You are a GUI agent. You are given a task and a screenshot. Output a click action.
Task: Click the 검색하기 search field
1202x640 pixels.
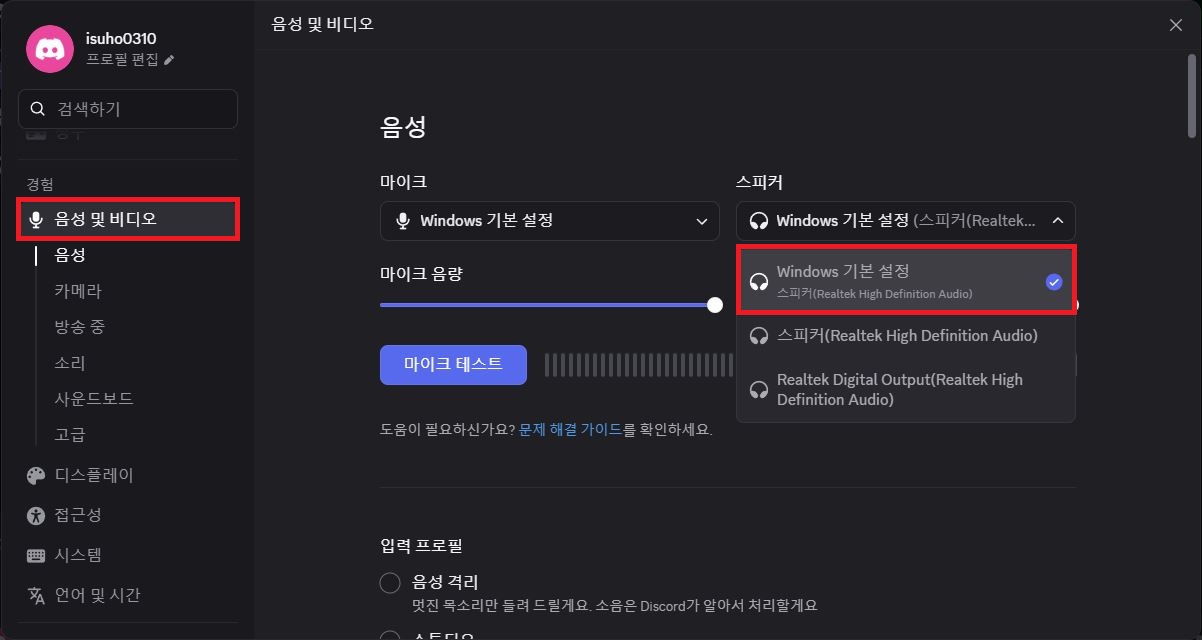(128, 109)
